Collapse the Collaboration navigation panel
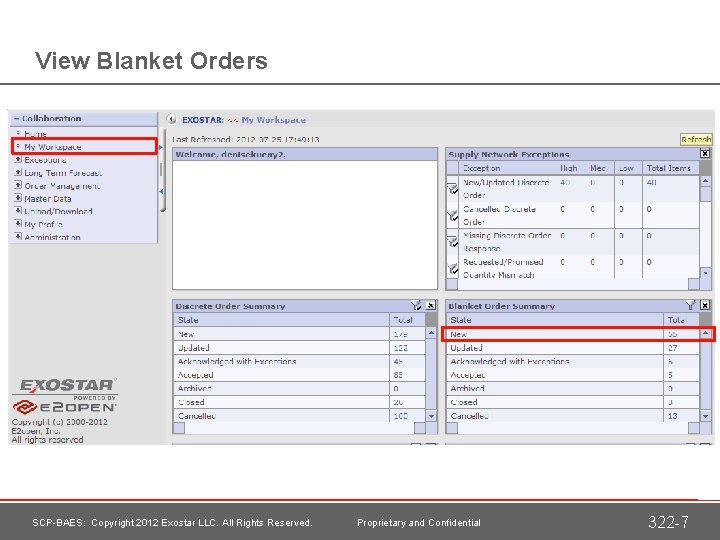This screenshot has height=540, width=720. point(17,118)
